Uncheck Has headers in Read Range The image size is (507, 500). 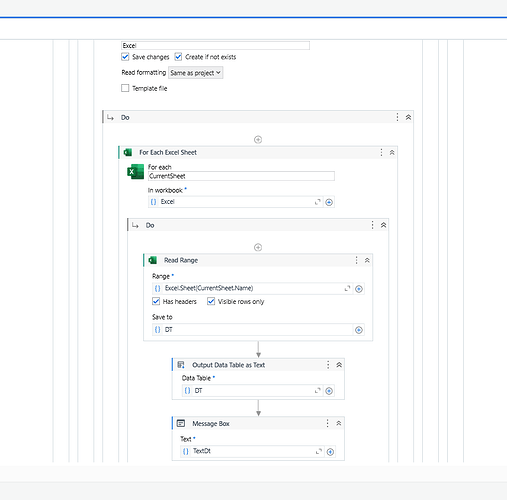(156, 301)
